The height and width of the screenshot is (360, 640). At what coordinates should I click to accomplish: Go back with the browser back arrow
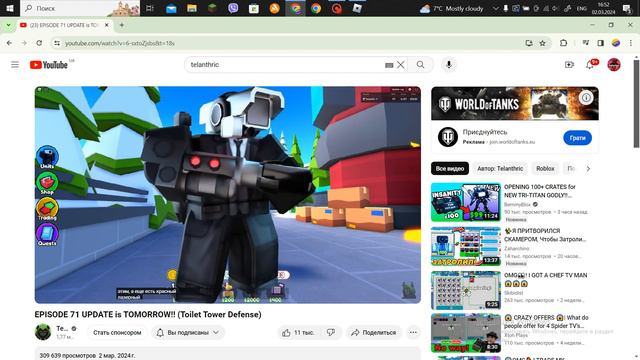pyautogui.click(x=9, y=43)
